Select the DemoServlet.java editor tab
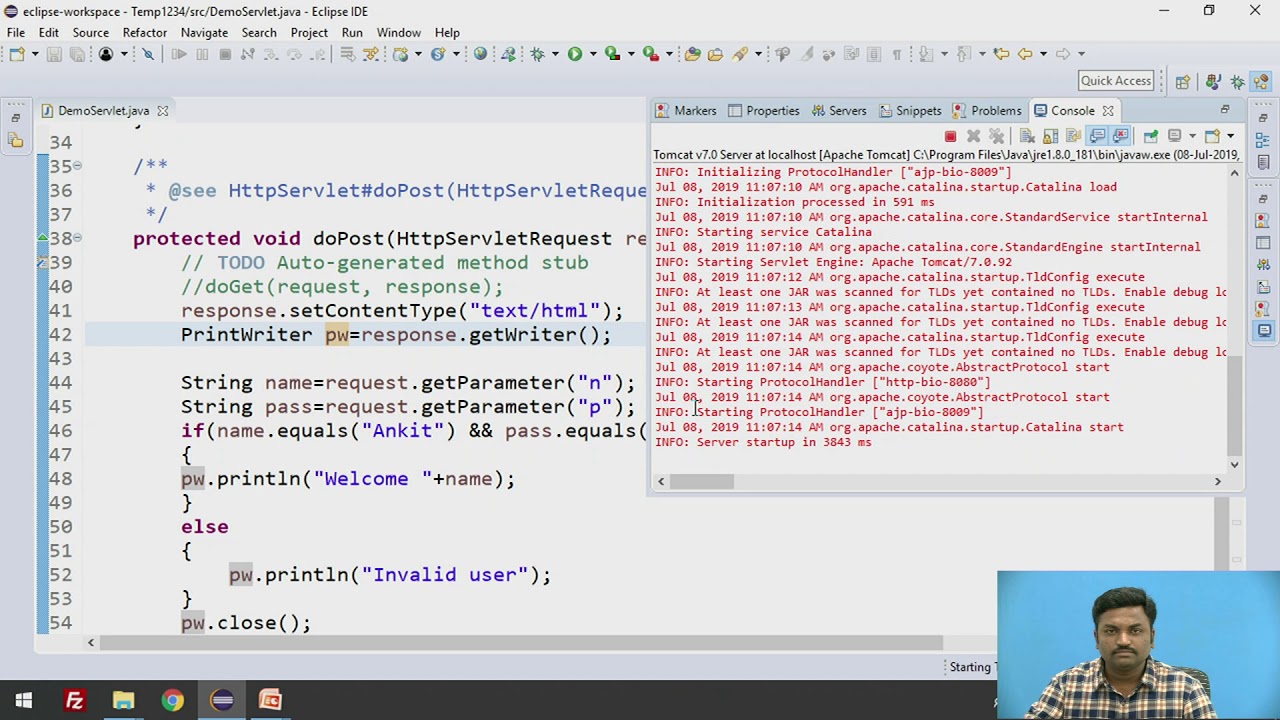This screenshot has height=720, width=1280. pos(103,110)
